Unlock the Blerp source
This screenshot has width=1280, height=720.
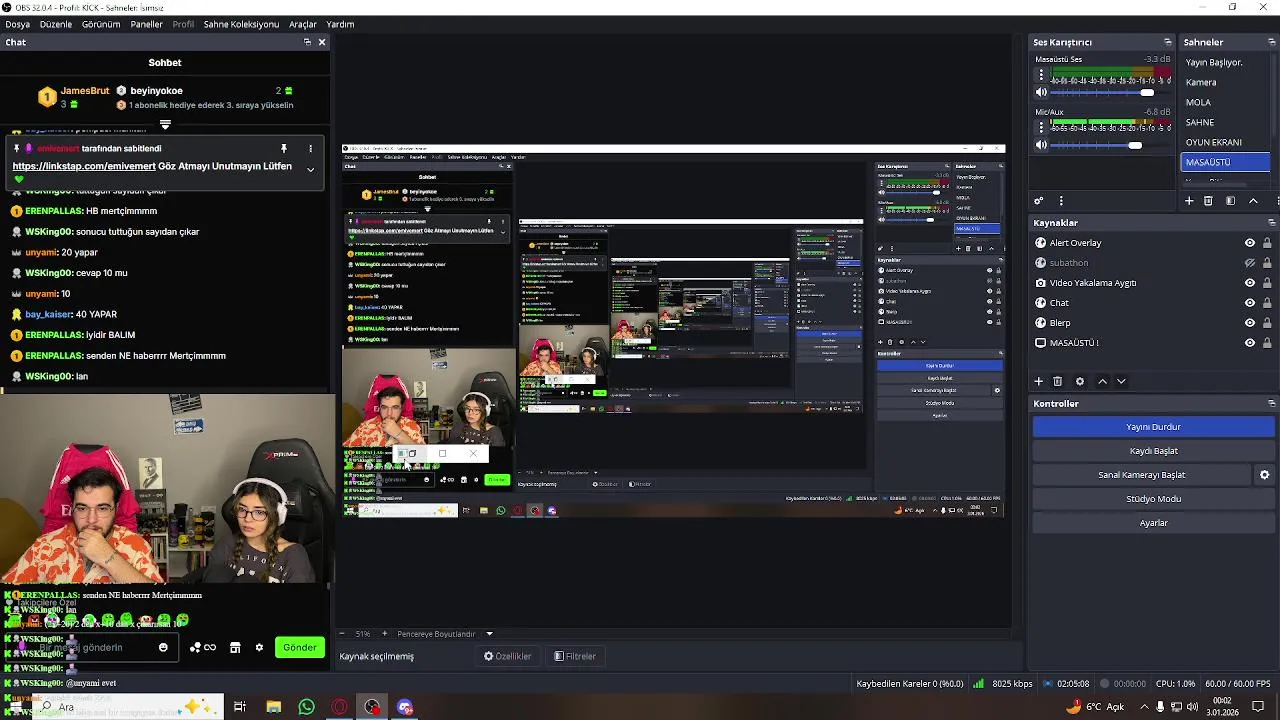1267,323
